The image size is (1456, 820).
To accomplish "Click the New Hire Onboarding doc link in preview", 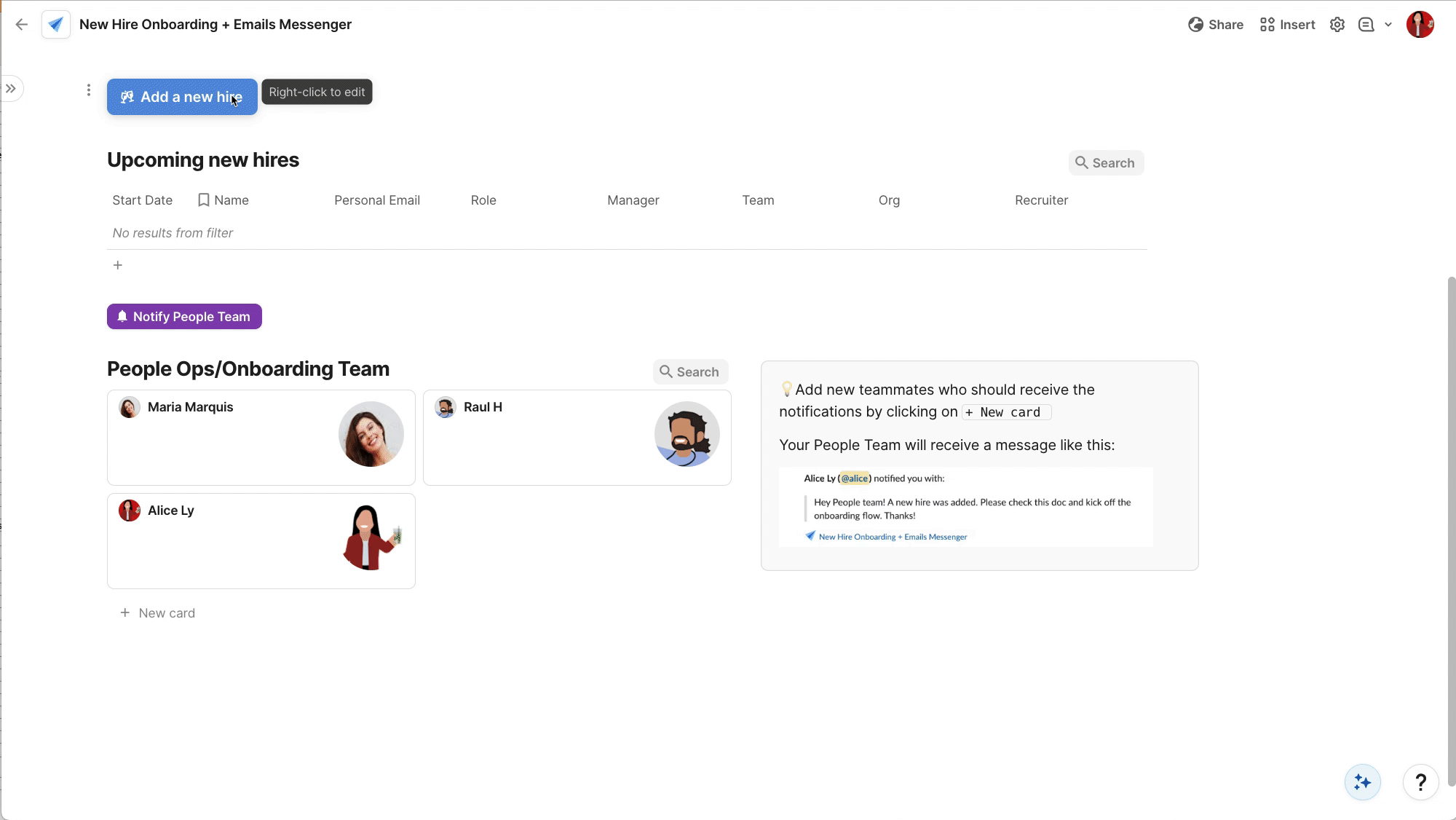I will pos(892,537).
